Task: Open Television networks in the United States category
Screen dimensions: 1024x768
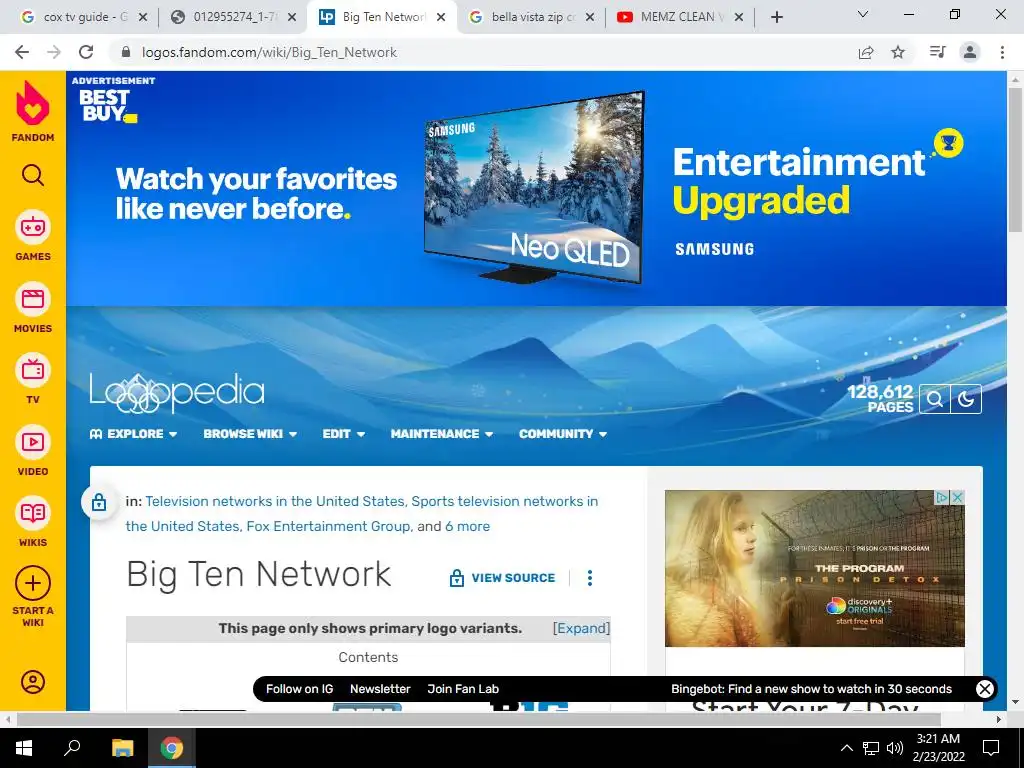Action: click(275, 502)
